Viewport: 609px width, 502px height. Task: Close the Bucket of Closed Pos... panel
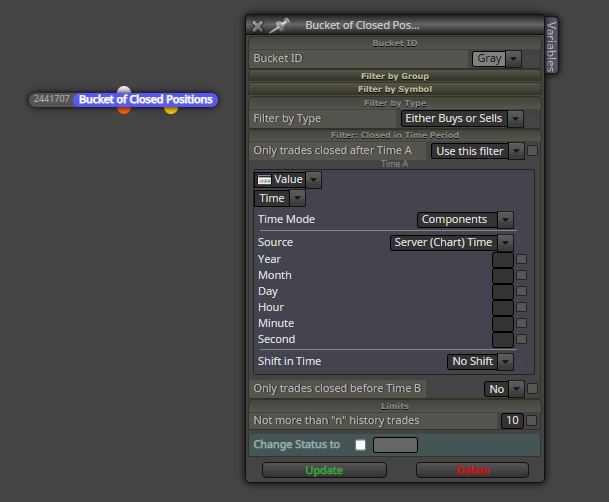coord(258,26)
